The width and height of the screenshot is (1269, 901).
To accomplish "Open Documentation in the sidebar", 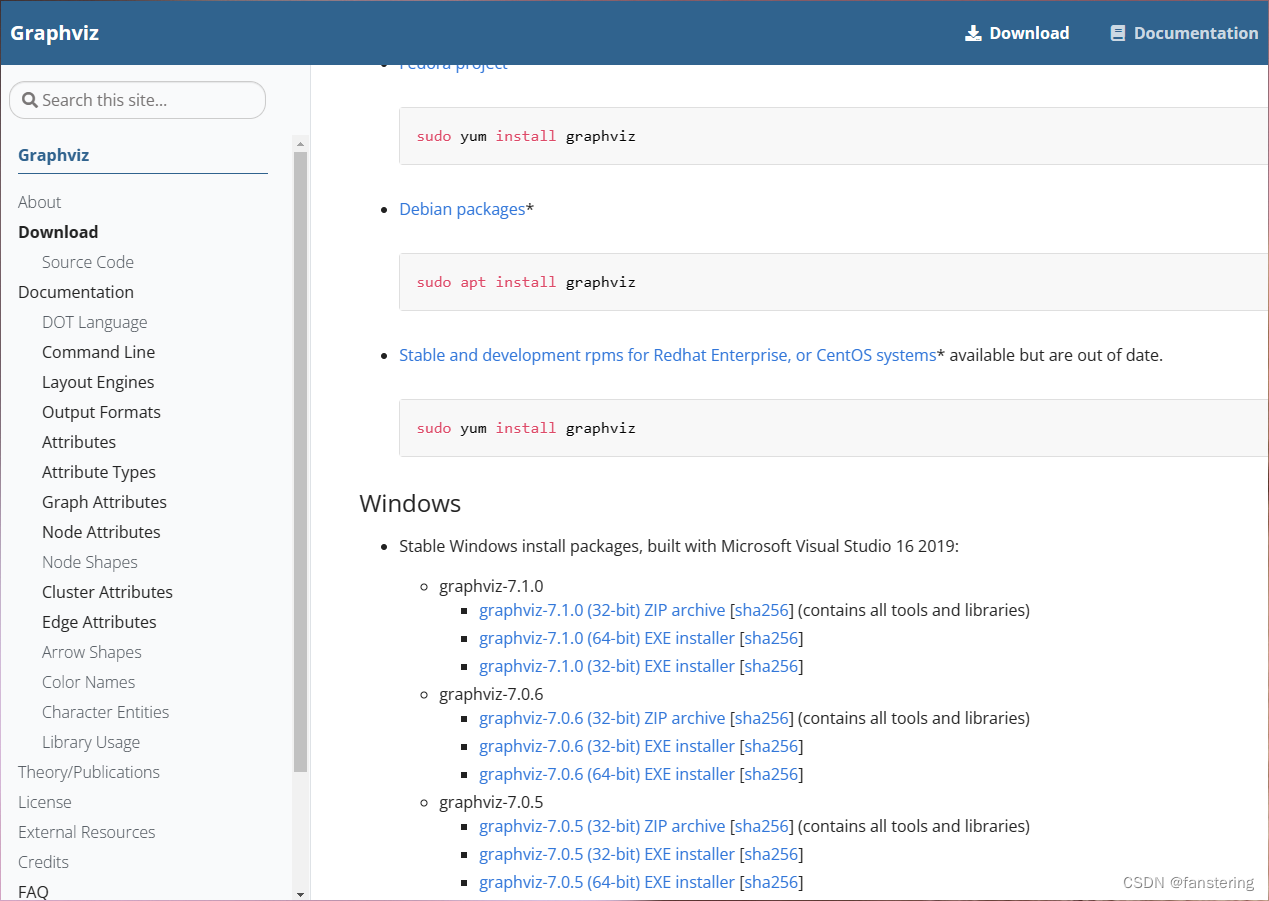I will (76, 292).
